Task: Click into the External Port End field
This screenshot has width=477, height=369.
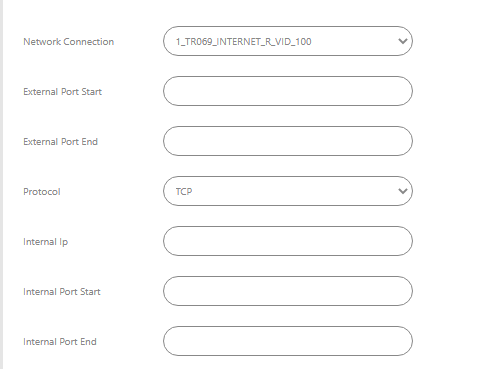Action: tap(288, 141)
